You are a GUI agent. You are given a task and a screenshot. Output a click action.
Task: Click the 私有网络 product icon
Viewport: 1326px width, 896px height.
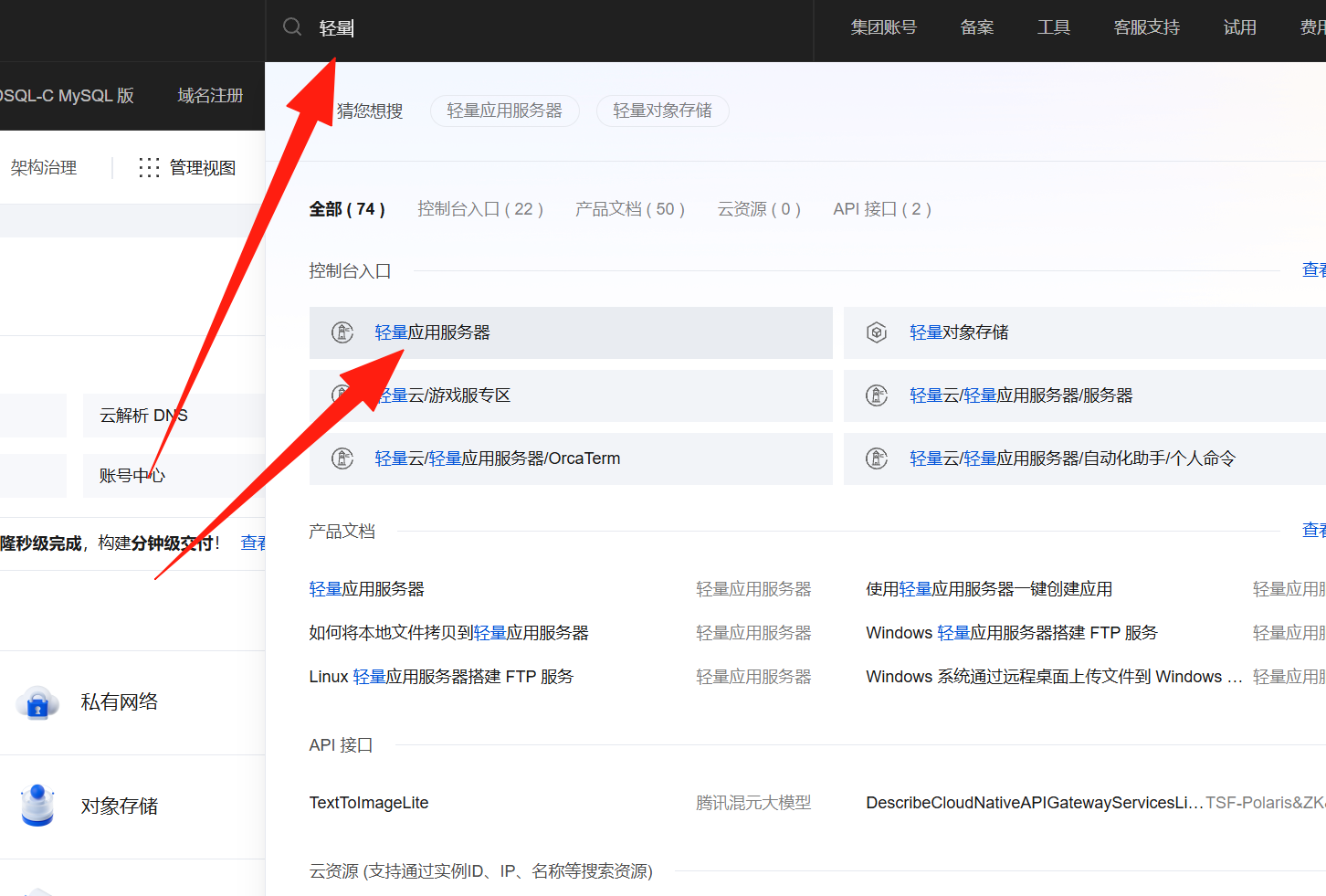tap(37, 702)
